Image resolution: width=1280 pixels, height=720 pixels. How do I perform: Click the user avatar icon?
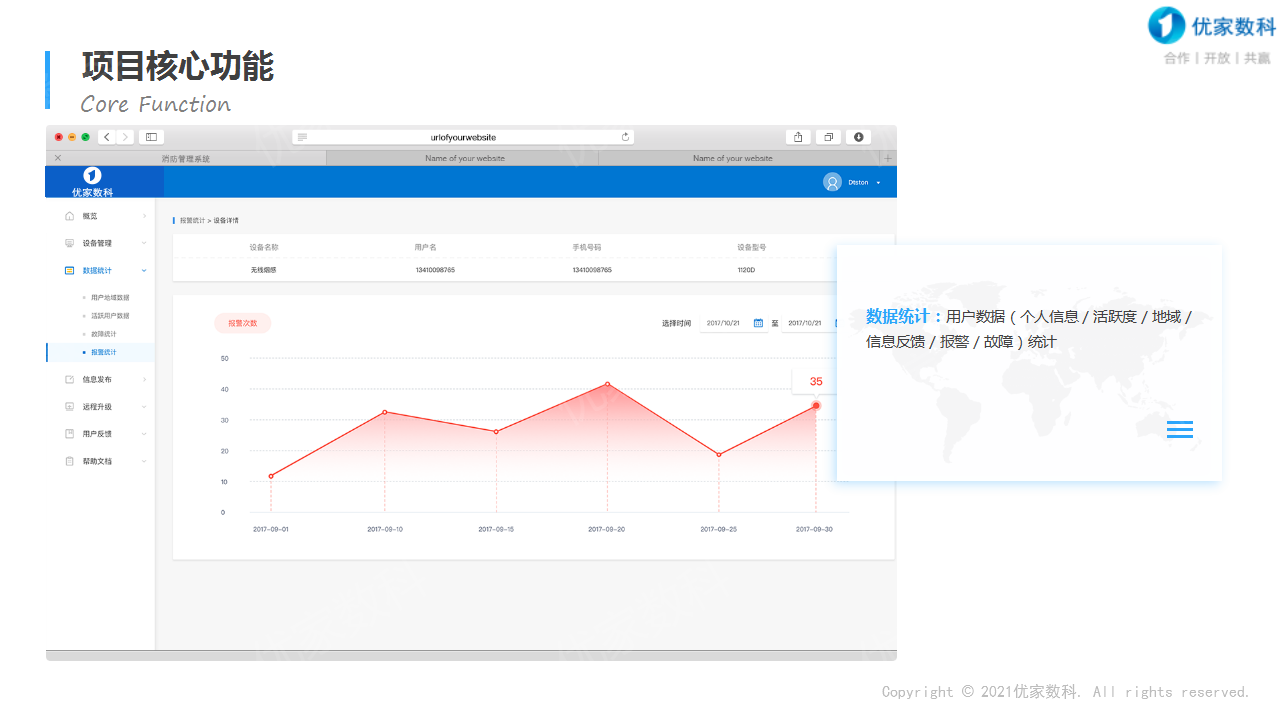click(x=832, y=182)
